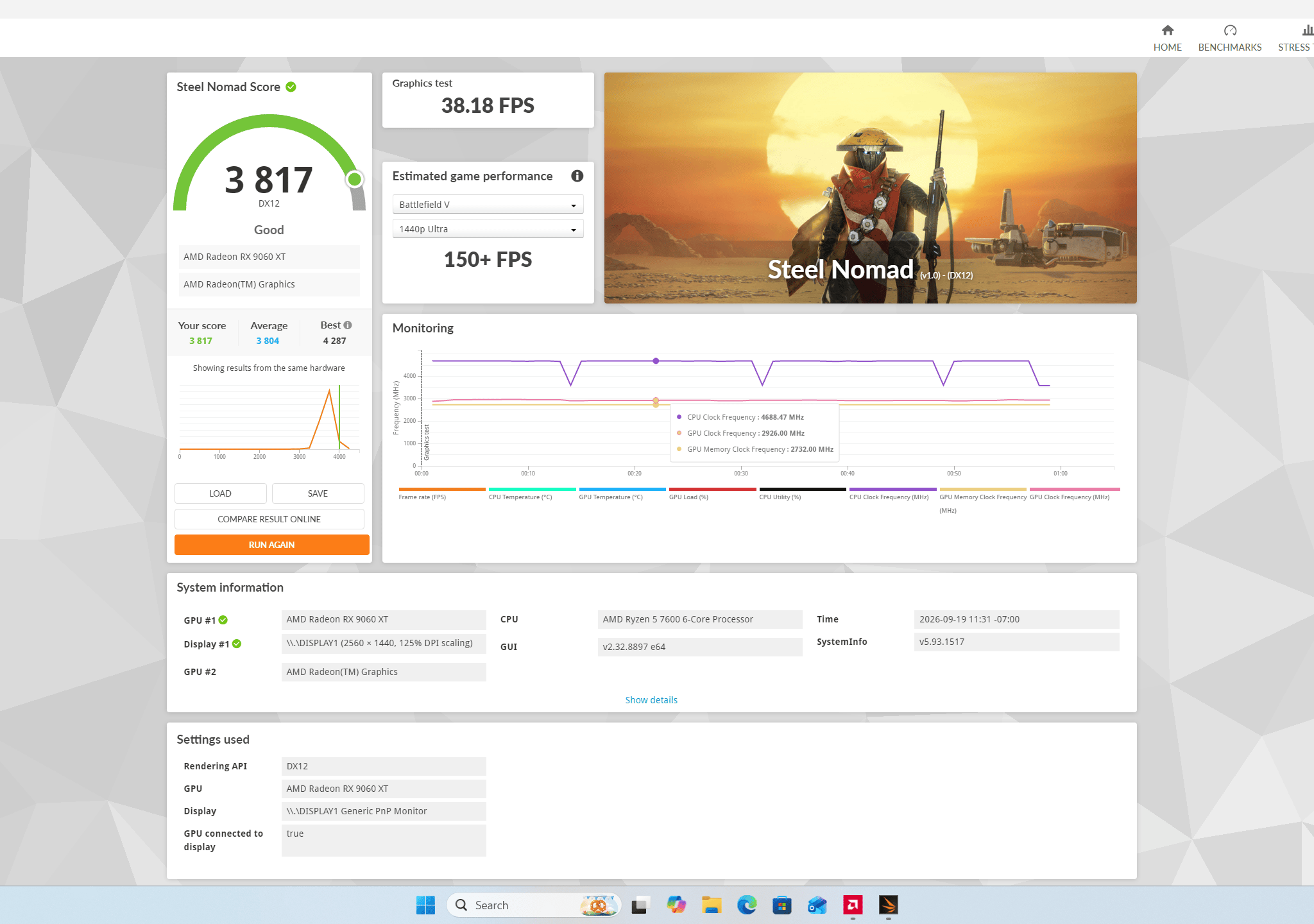
Task: Open the BENCHMARKS gauge icon
Action: click(x=1229, y=30)
